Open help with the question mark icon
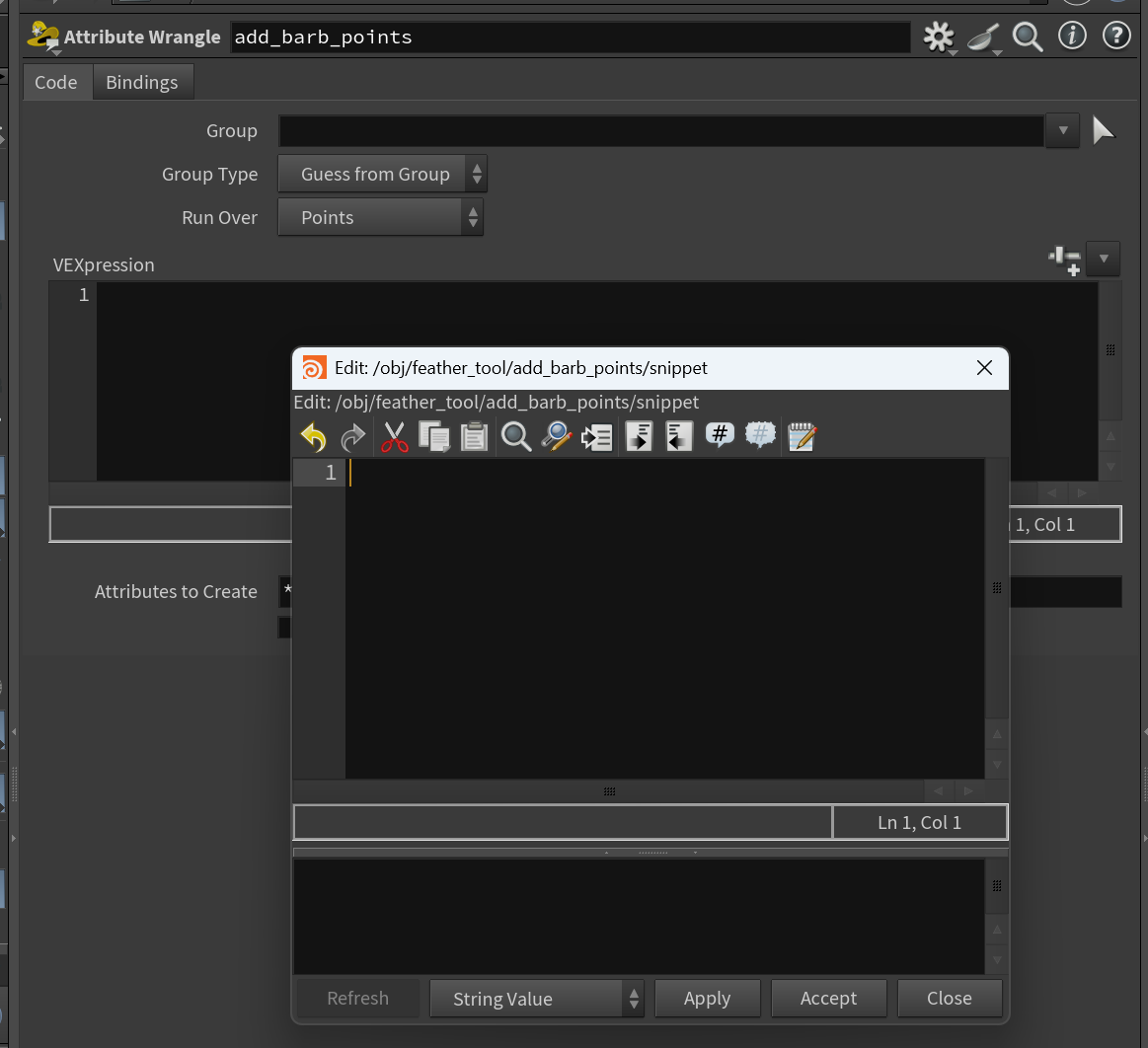Viewport: 1148px width, 1048px height. click(x=1116, y=36)
